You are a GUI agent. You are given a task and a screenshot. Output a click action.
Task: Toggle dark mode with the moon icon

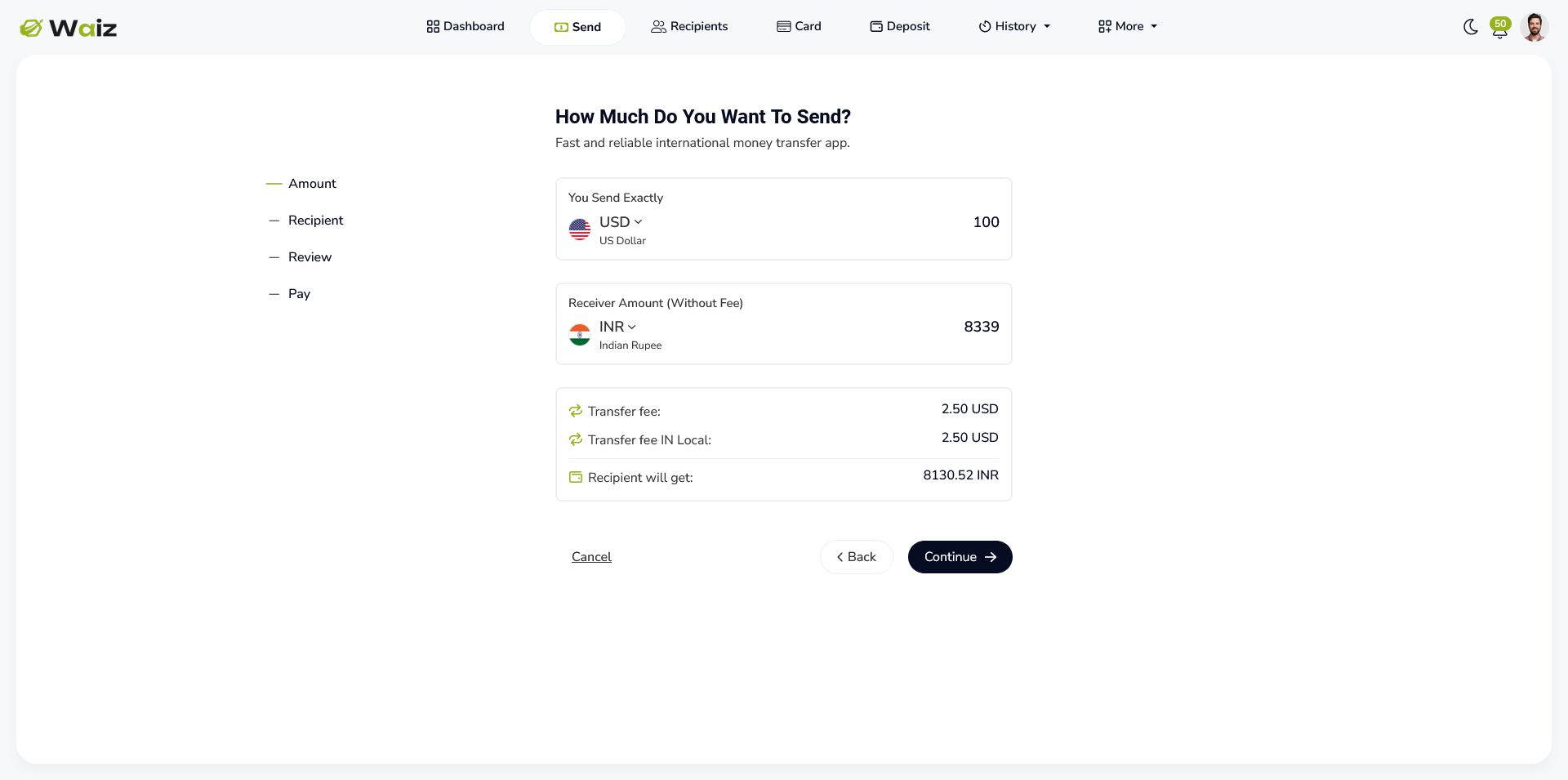(x=1470, y=27)
